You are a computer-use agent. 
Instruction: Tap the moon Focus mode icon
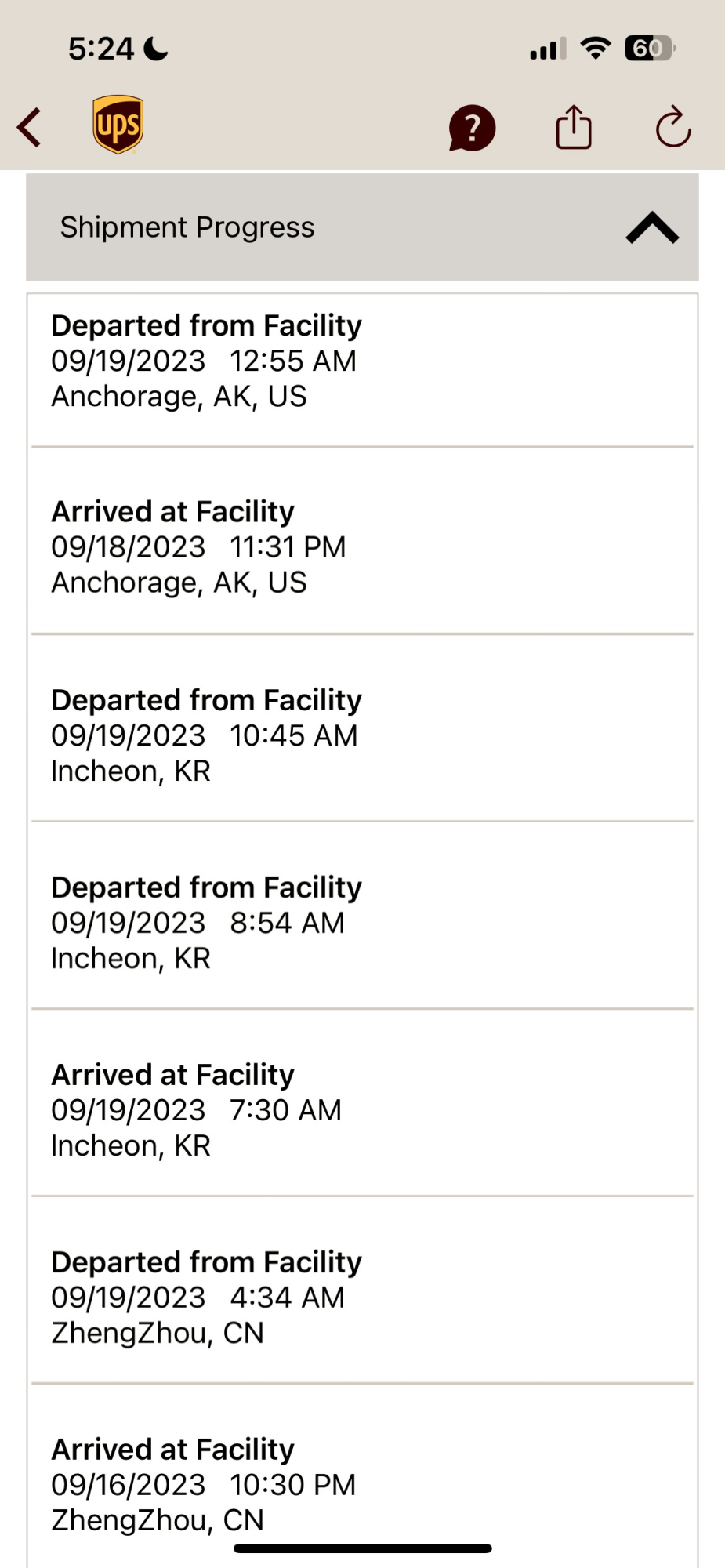coord(156,49)
